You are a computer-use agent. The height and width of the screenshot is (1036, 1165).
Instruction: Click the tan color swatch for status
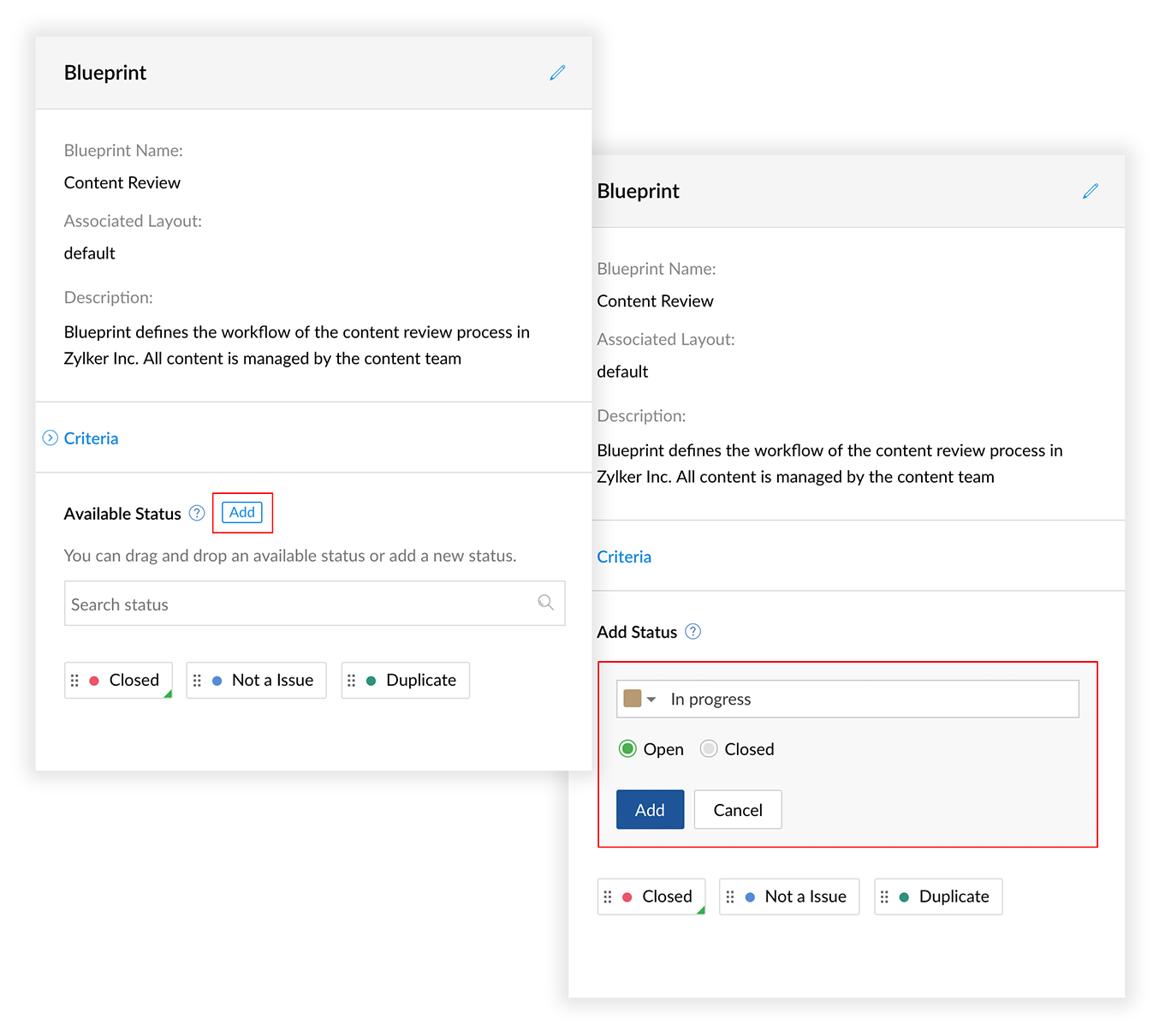633,699
